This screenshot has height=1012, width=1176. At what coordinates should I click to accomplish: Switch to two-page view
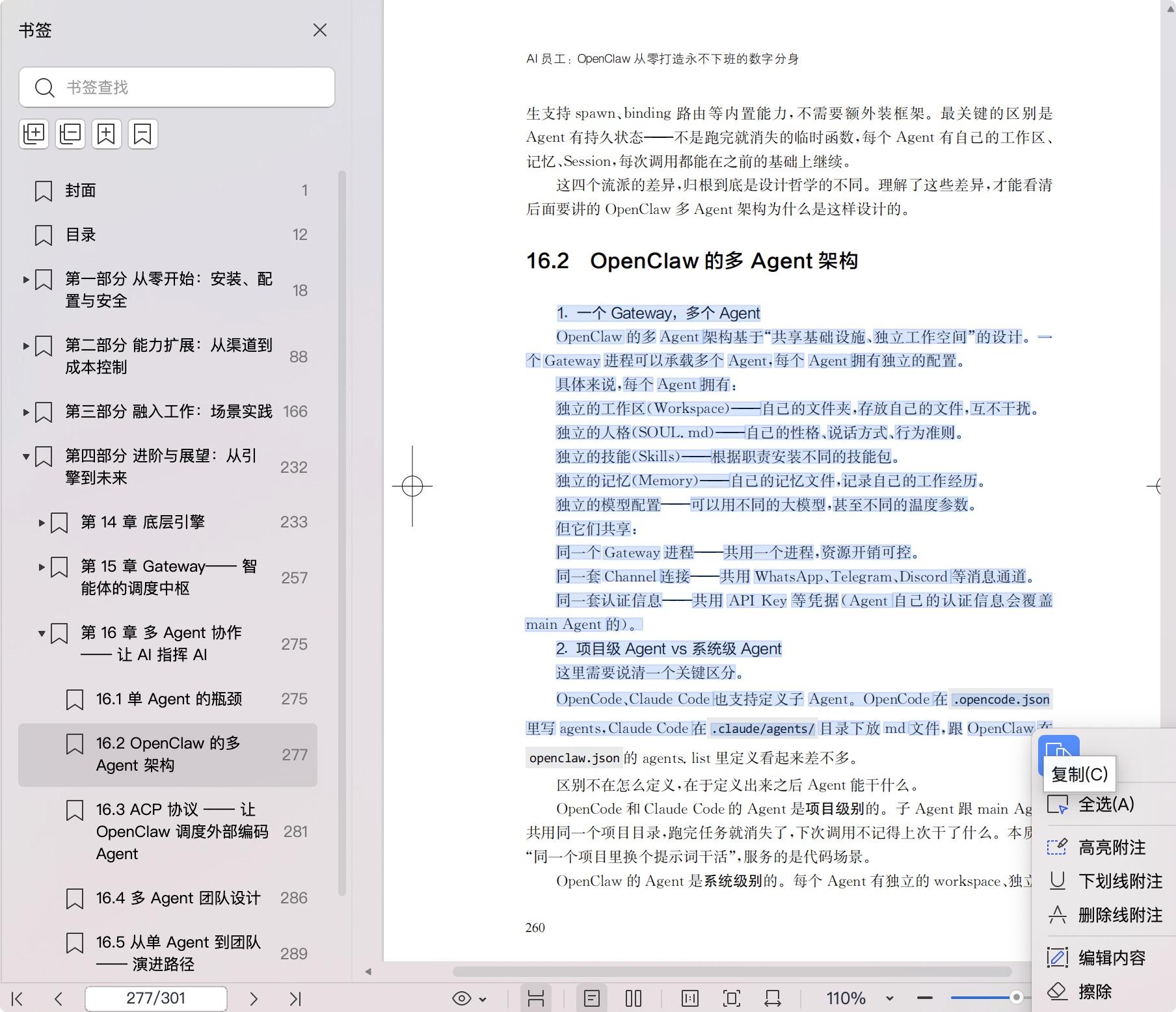(634, 998)
